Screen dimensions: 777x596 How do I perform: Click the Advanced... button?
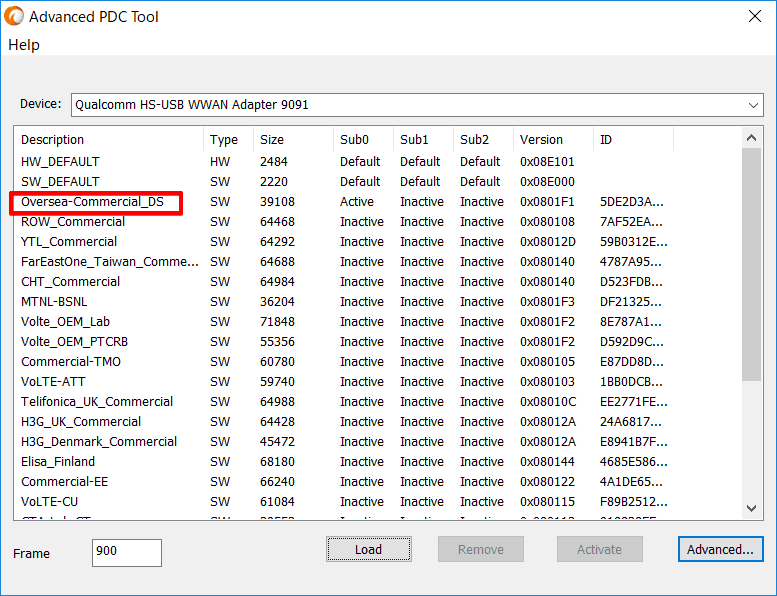(720, 549)
